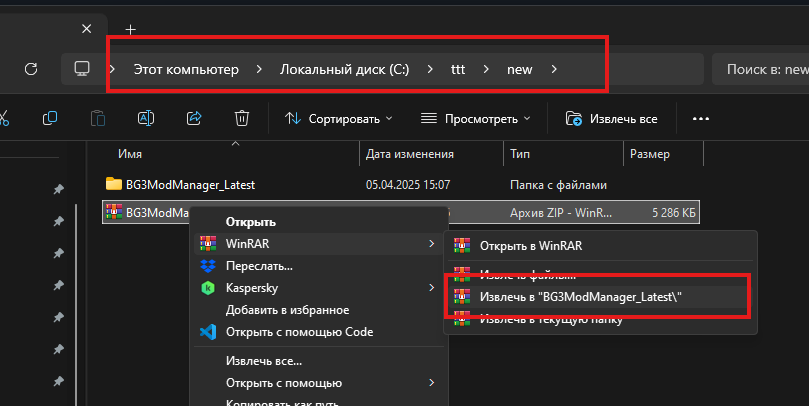Expand the WinRAR submenu arrow
Viewport: 809px width, 406px height.
pyautogui.click(x=431, y=243)
